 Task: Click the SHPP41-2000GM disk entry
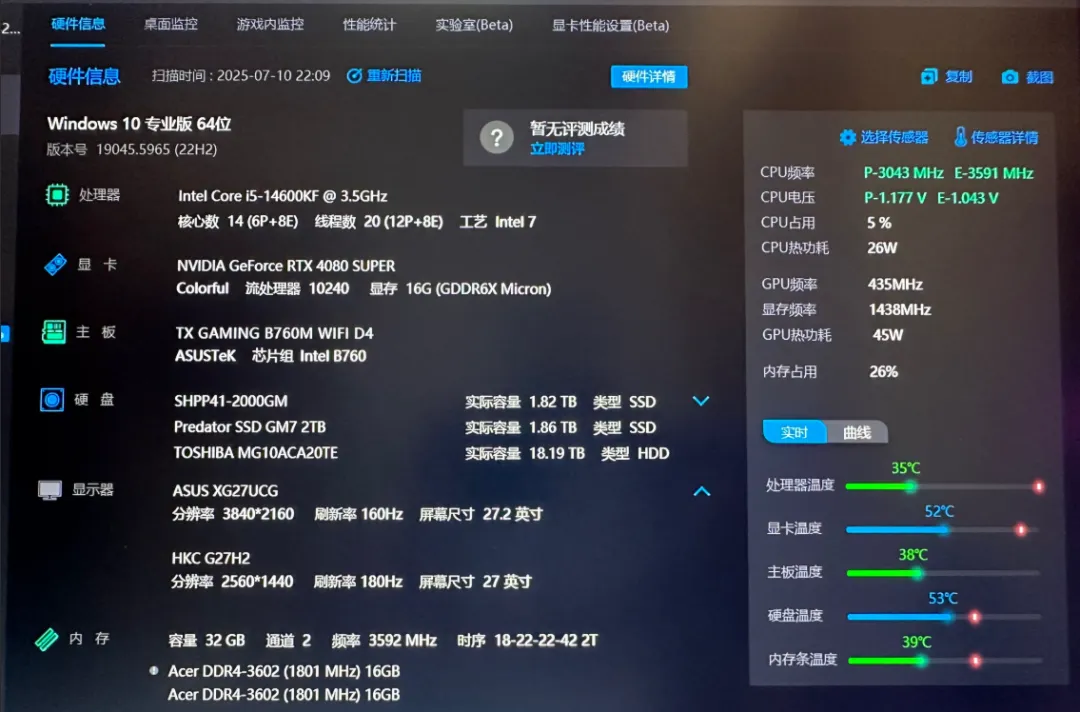point(231,401)
